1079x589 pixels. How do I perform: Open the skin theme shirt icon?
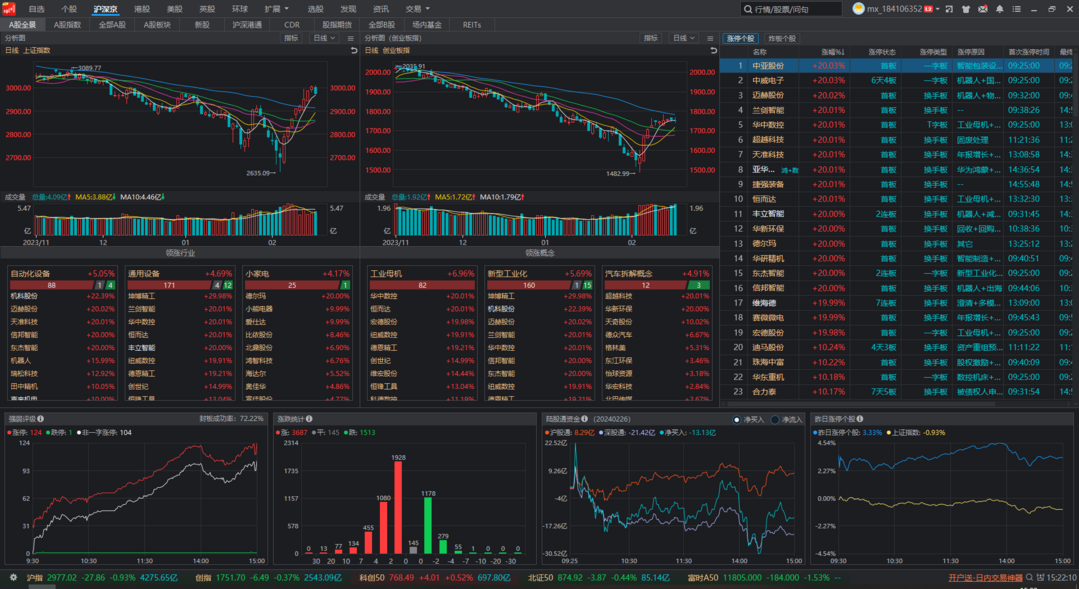[965, 9]
